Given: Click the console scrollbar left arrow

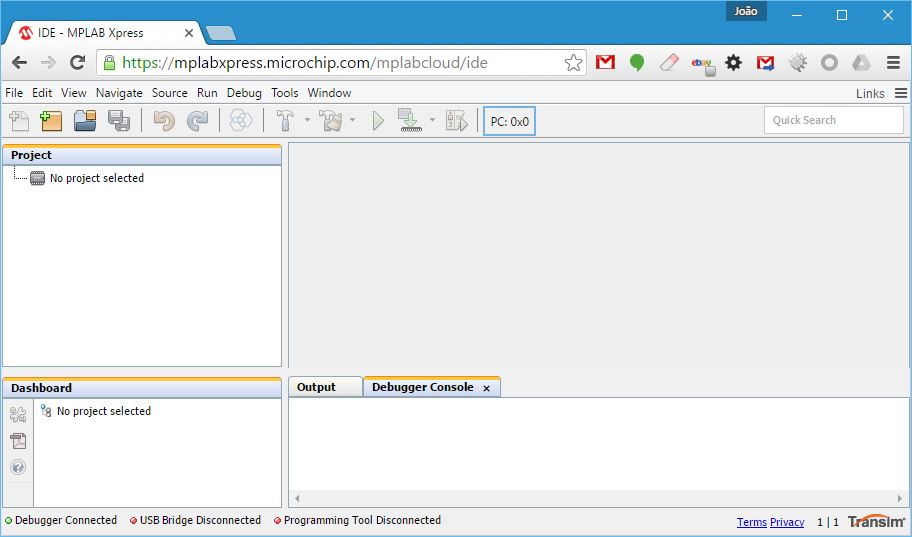Looking at the screenshot, I should click(297, 499).
